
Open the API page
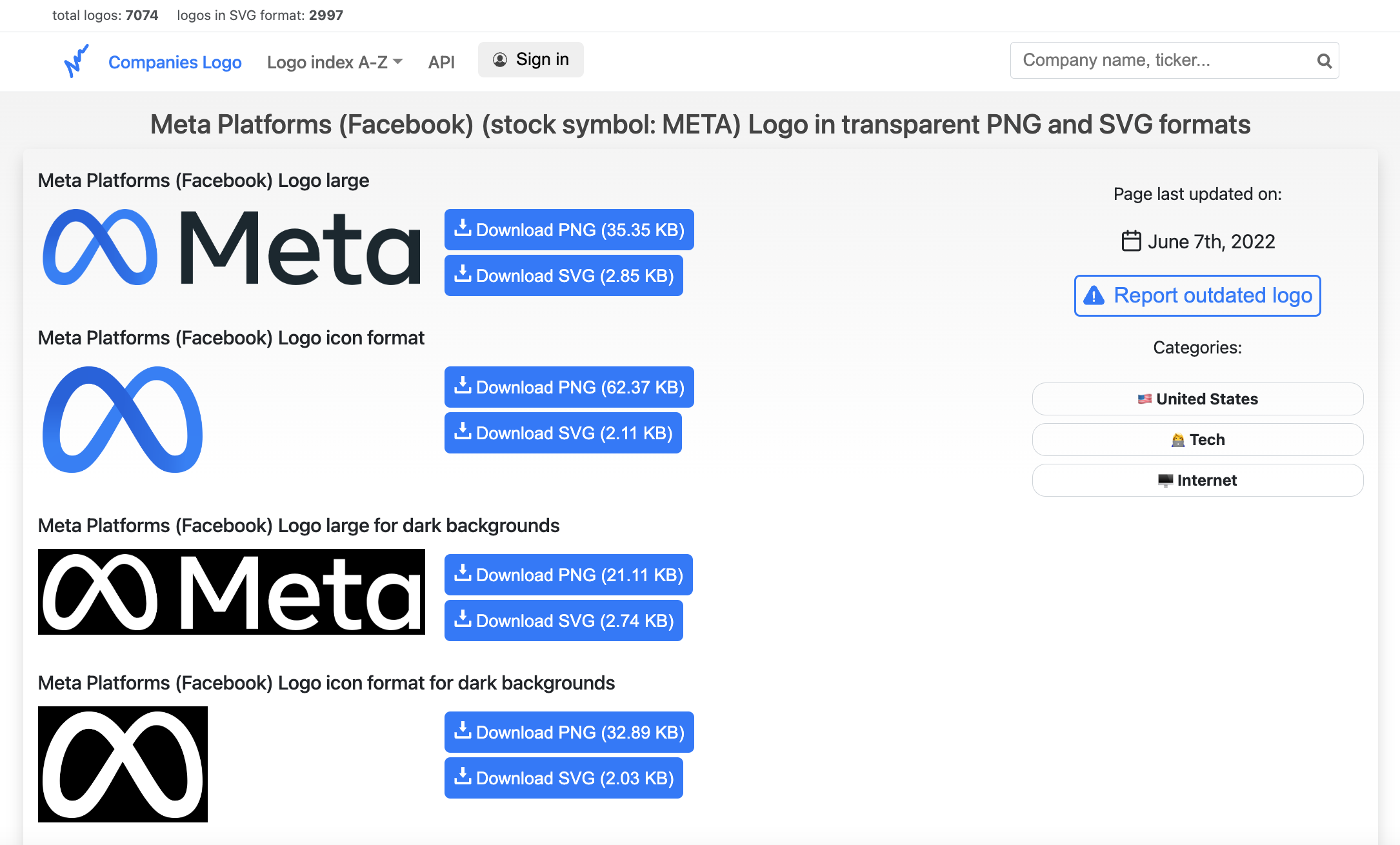coord(441,62)
